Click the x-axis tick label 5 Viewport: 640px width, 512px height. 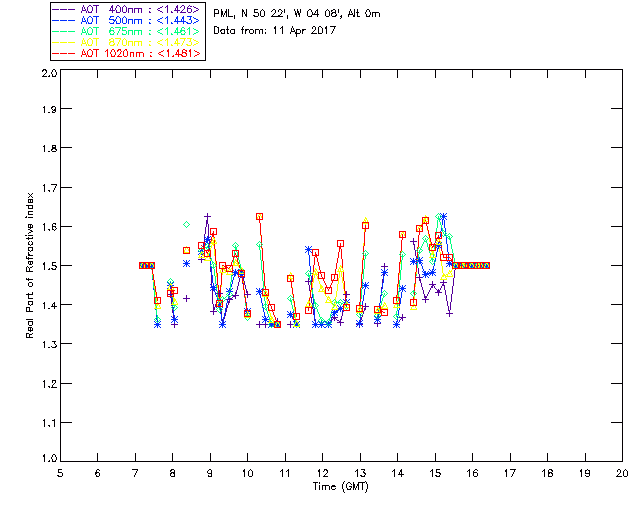60,473
